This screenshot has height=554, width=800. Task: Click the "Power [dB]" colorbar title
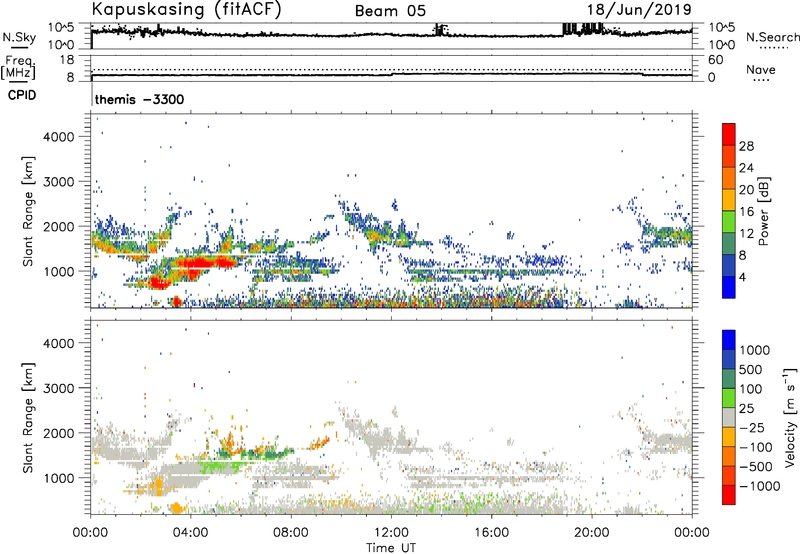pos(764,211)
